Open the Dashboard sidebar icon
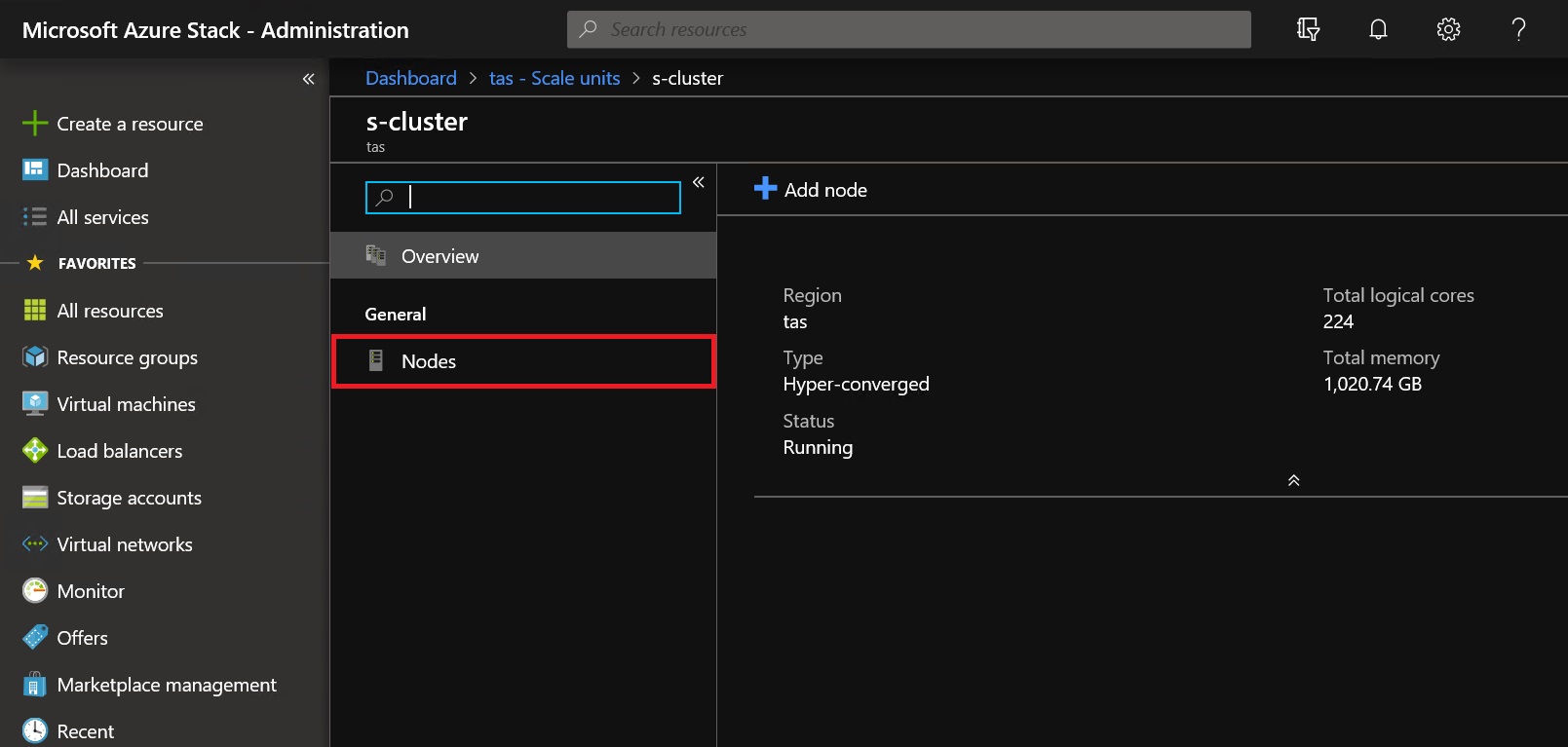The width and height of the screenshot is (1568, 747). coord(35,170)
